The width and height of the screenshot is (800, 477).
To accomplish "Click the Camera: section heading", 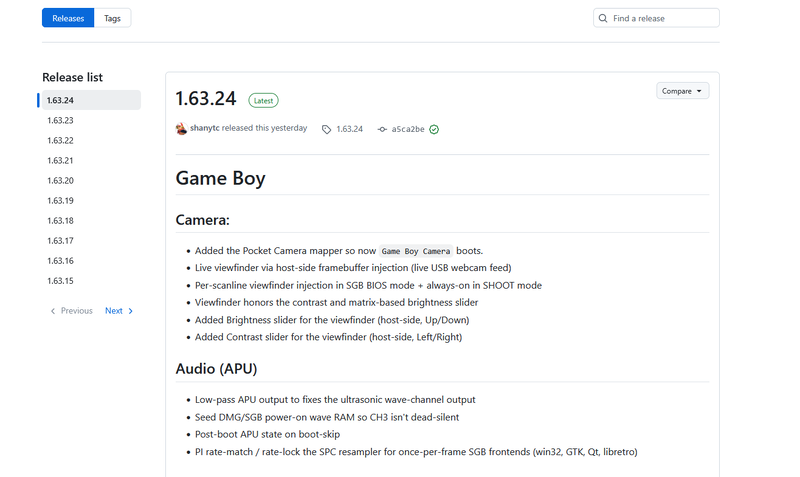I will 203,220.
